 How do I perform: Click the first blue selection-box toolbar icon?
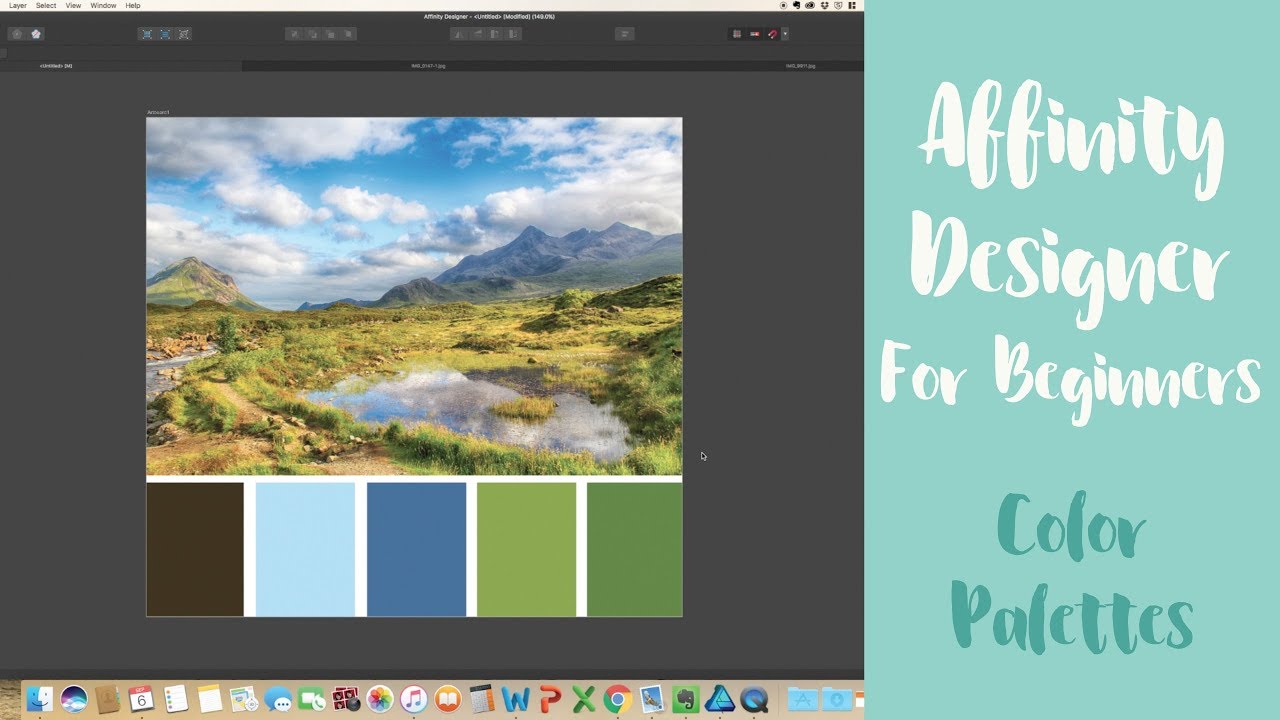[x=147, y=34]
